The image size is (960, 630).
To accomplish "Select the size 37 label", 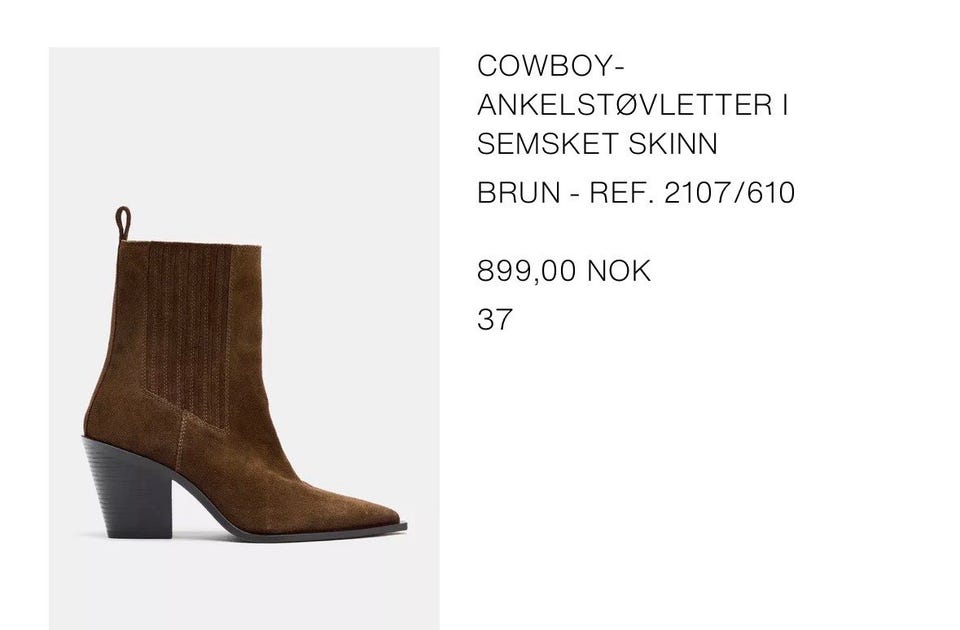I will 494,319.
